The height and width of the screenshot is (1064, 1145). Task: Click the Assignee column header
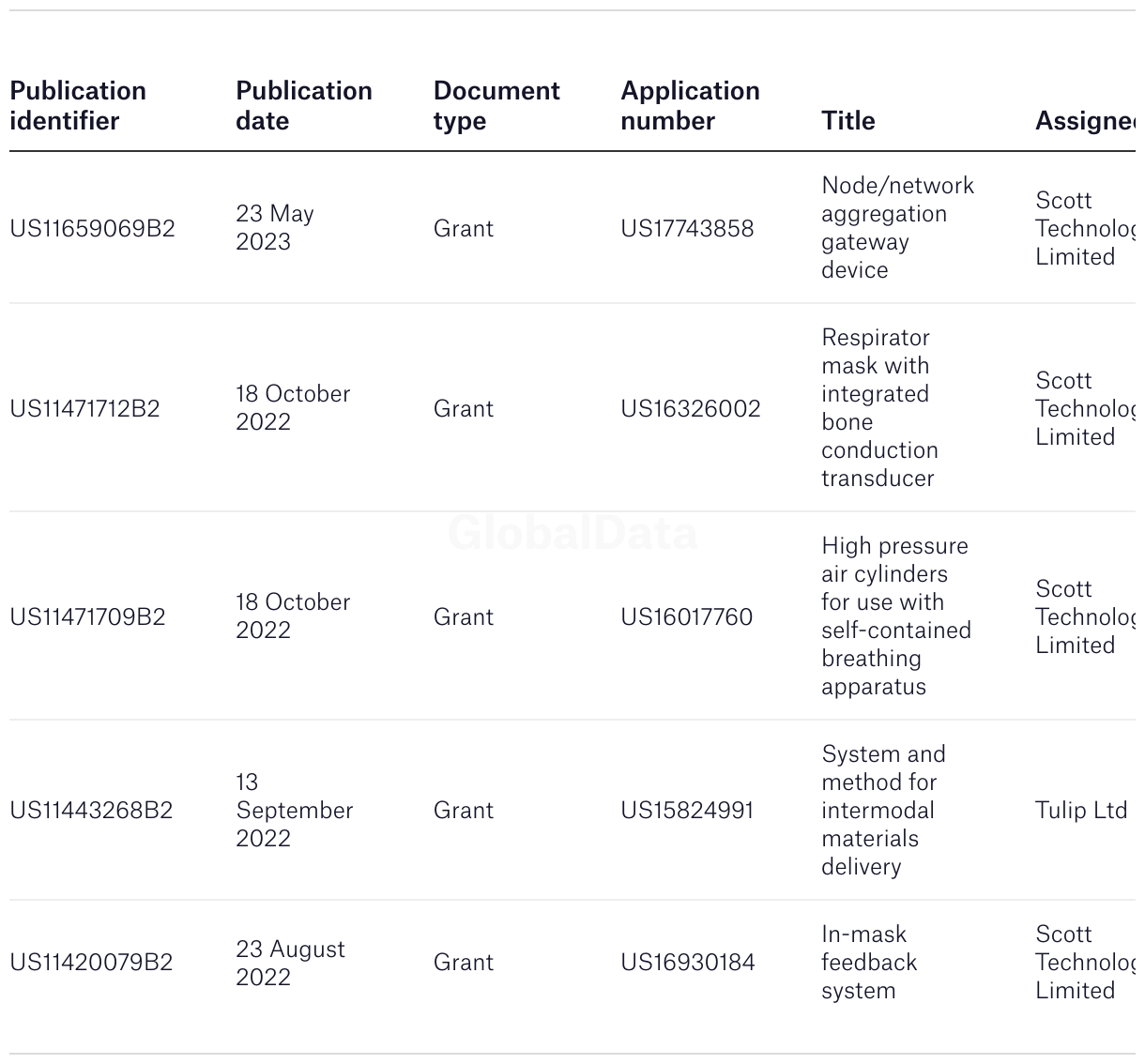pyautogui.click(x=1084, y=120)
